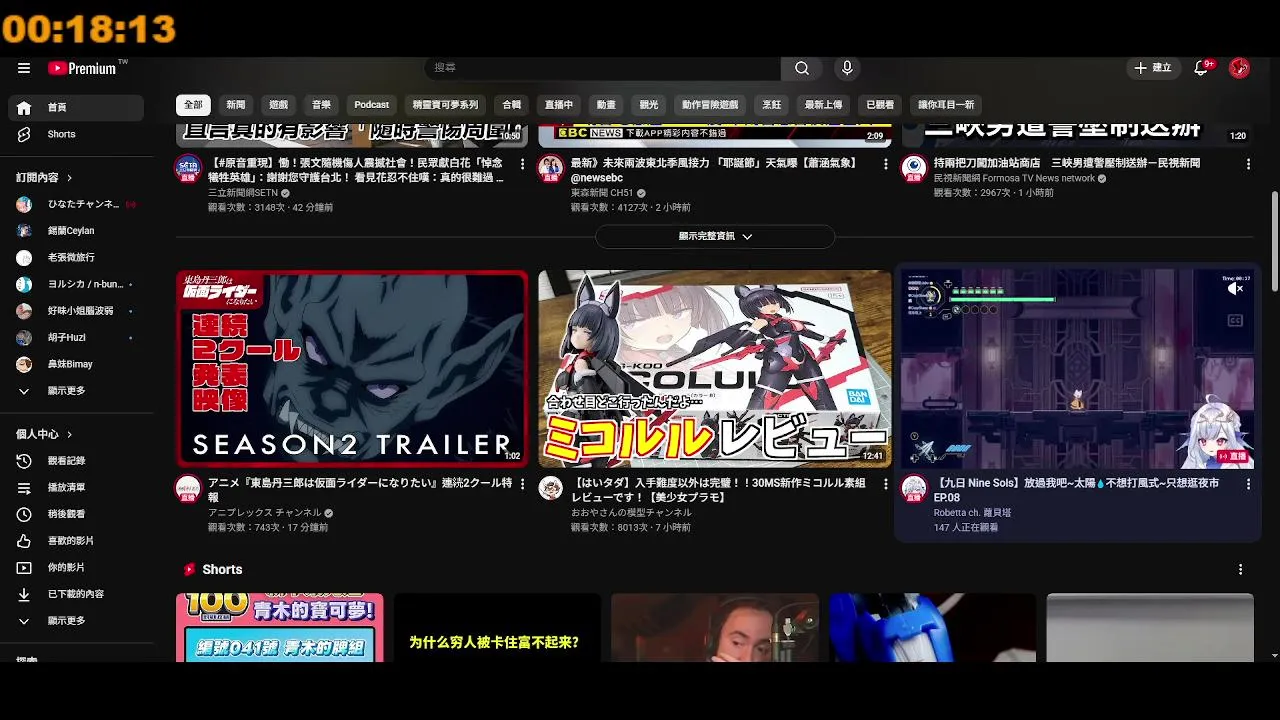The width and height of the screenshot is (1280, 720).
Task: Expand 顯示完整資訊 section
Action: click(715, 236)
